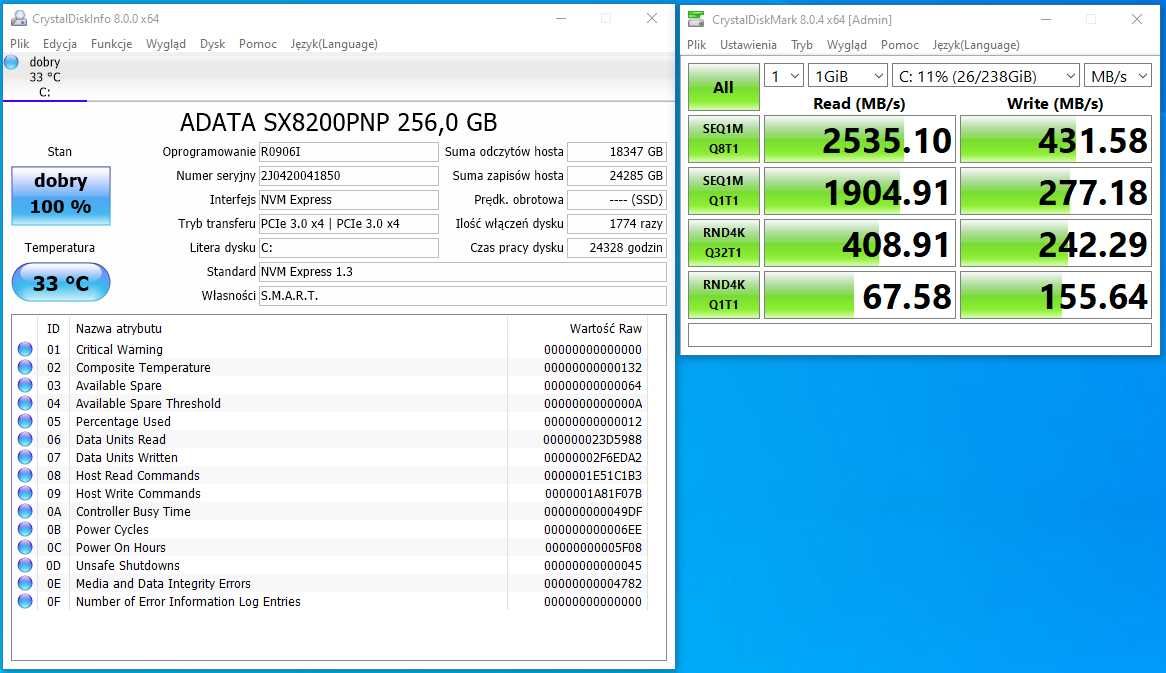Click the 2535.10 read result bar

coord(860,139)
